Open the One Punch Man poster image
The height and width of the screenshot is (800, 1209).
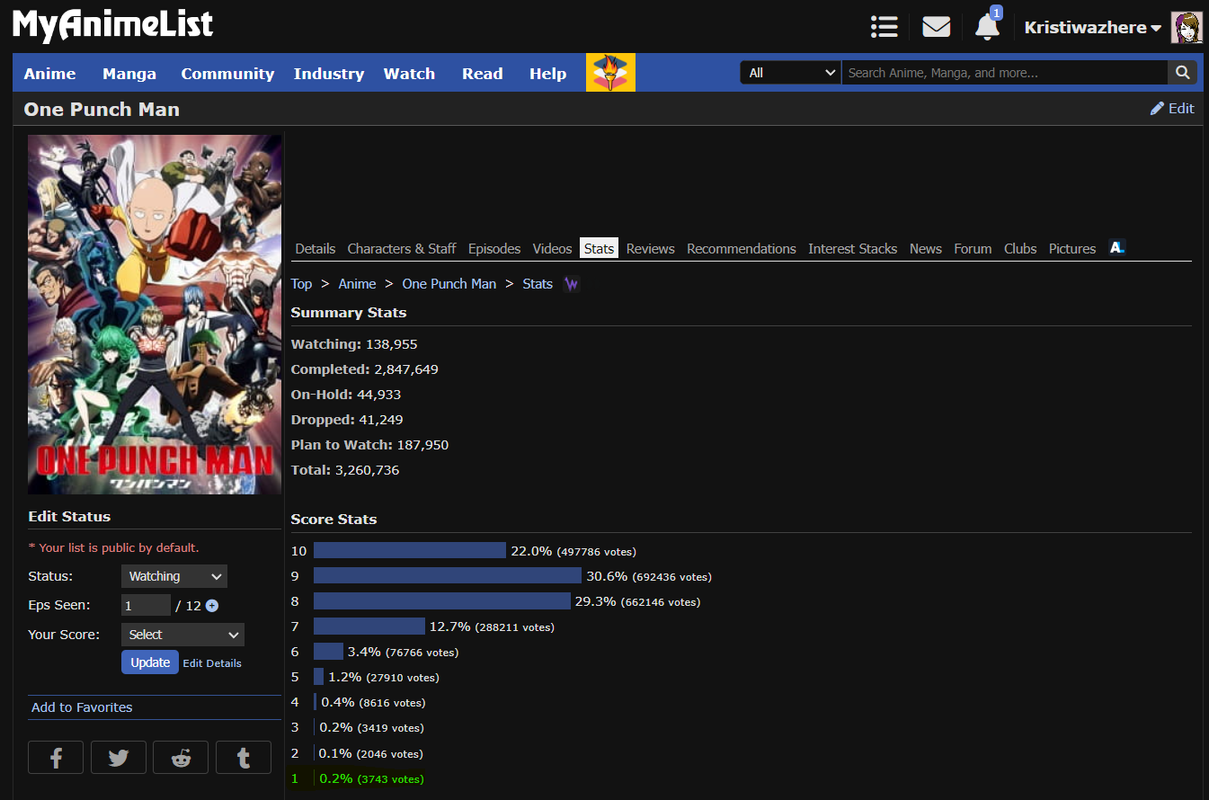coord(155,314)
